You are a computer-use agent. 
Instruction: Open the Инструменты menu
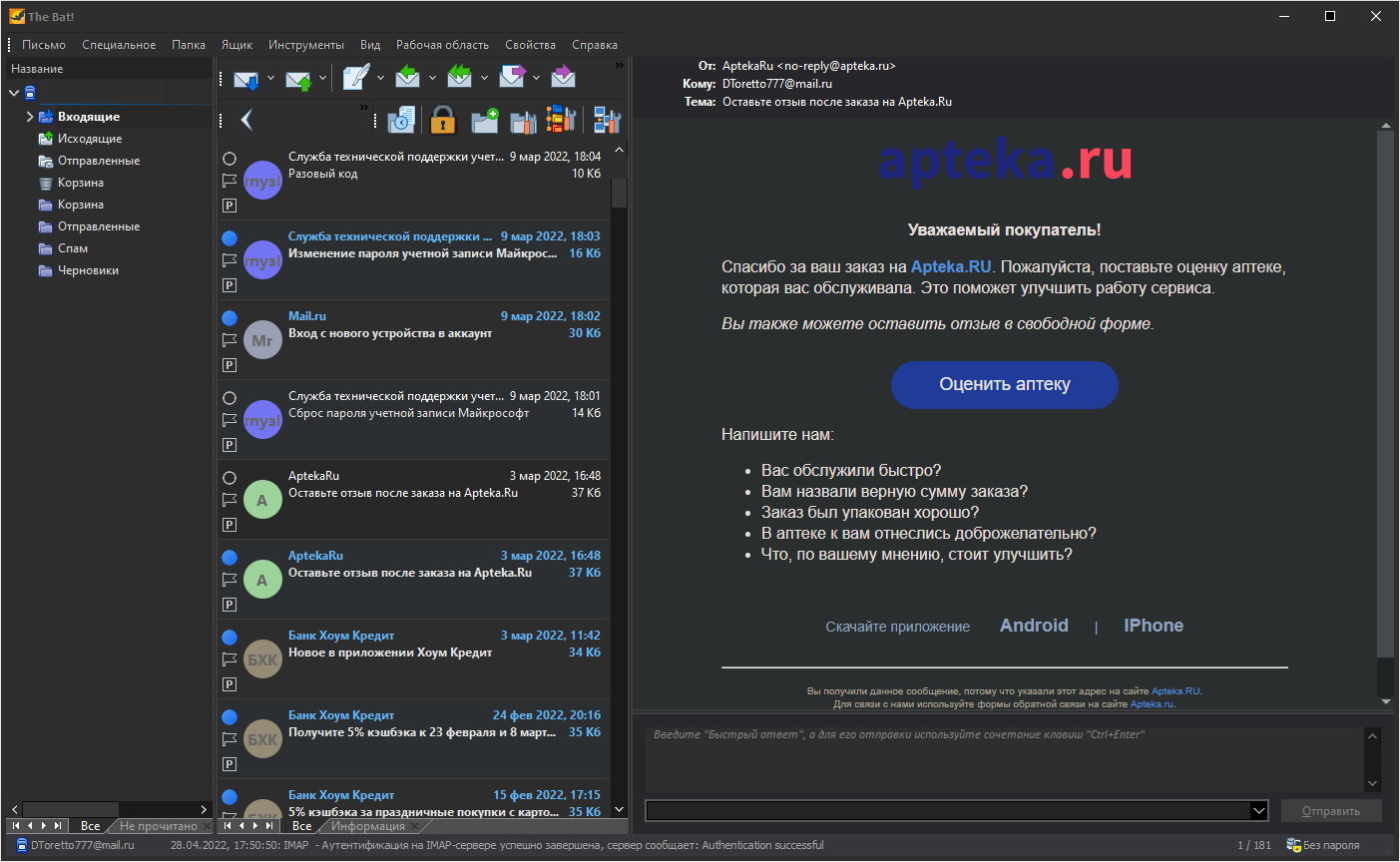(x=306, y=45)
